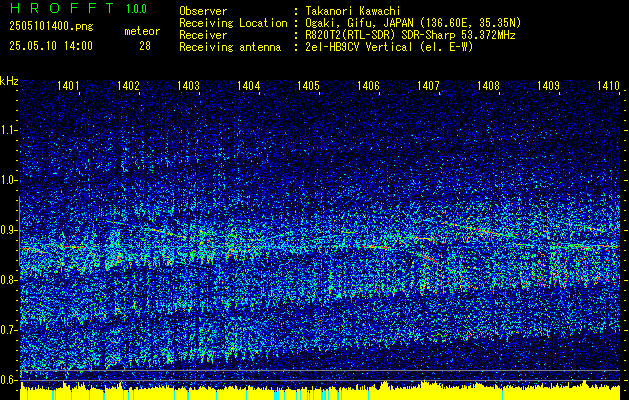Click the HROFFT program title
The width and height of the screenshot is (629, 400).
63,8
